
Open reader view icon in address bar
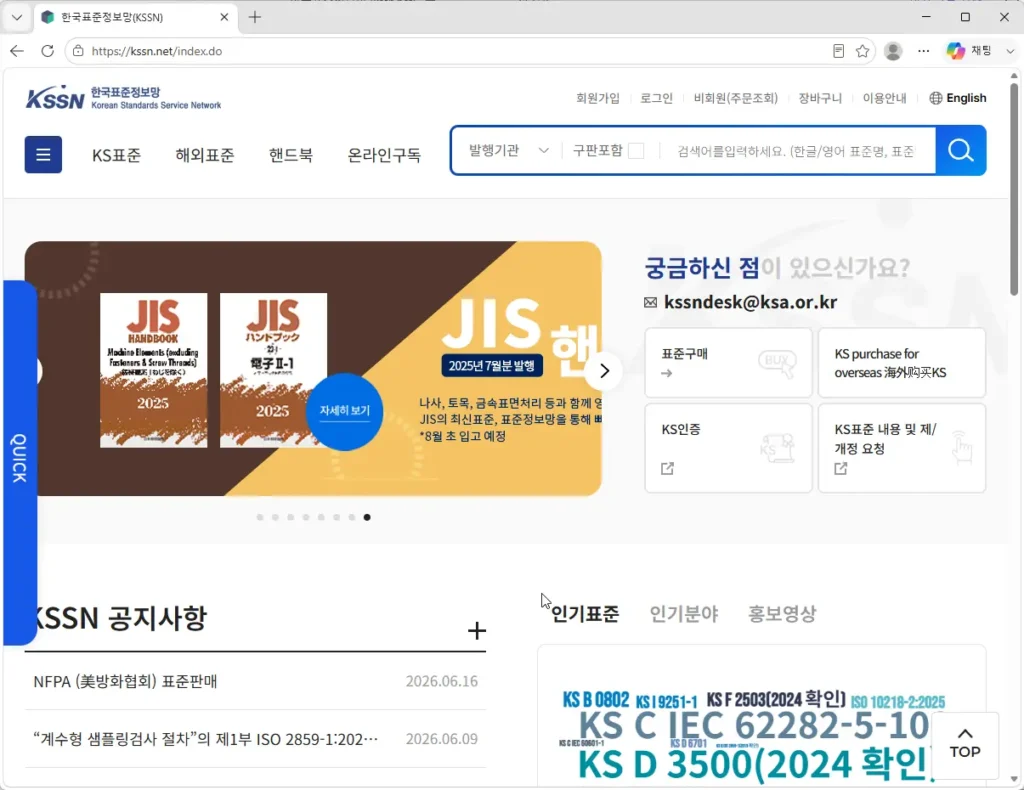pyautogui.click(x=839, y=51)
